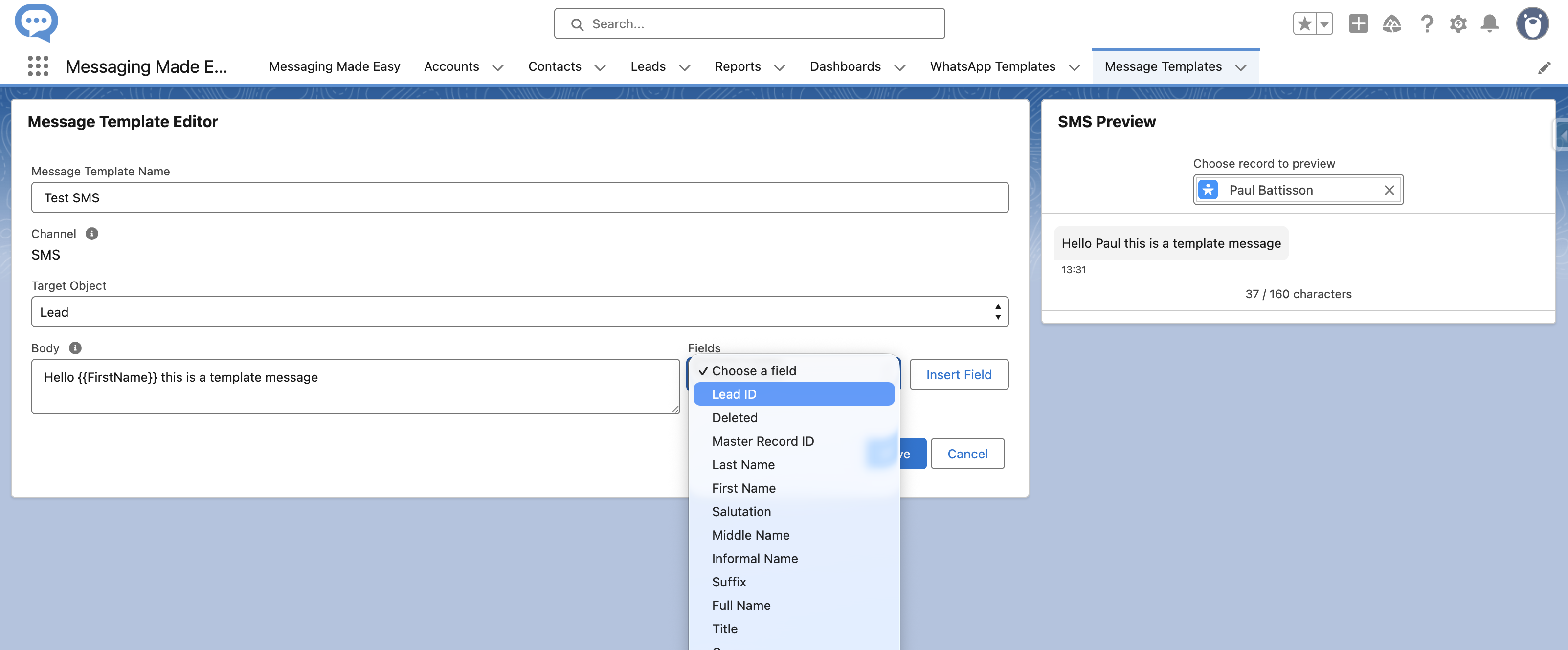Click into the message Body textarea

pos(355,387)
